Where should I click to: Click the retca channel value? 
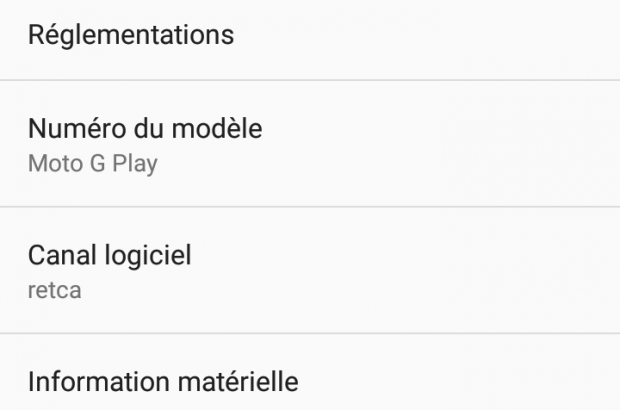click(55, 290)
